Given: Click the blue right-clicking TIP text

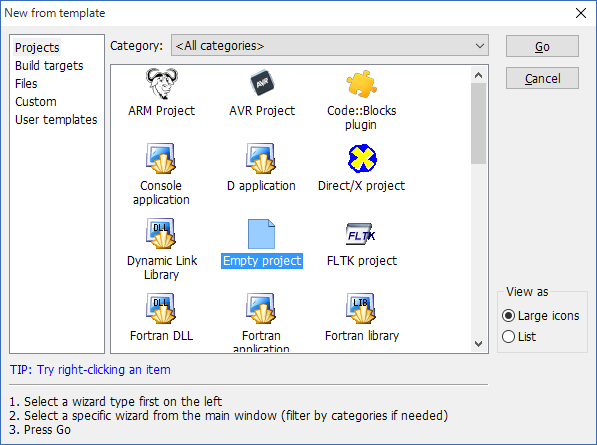Looking at the screenshot, I should [x=90, y=370].
